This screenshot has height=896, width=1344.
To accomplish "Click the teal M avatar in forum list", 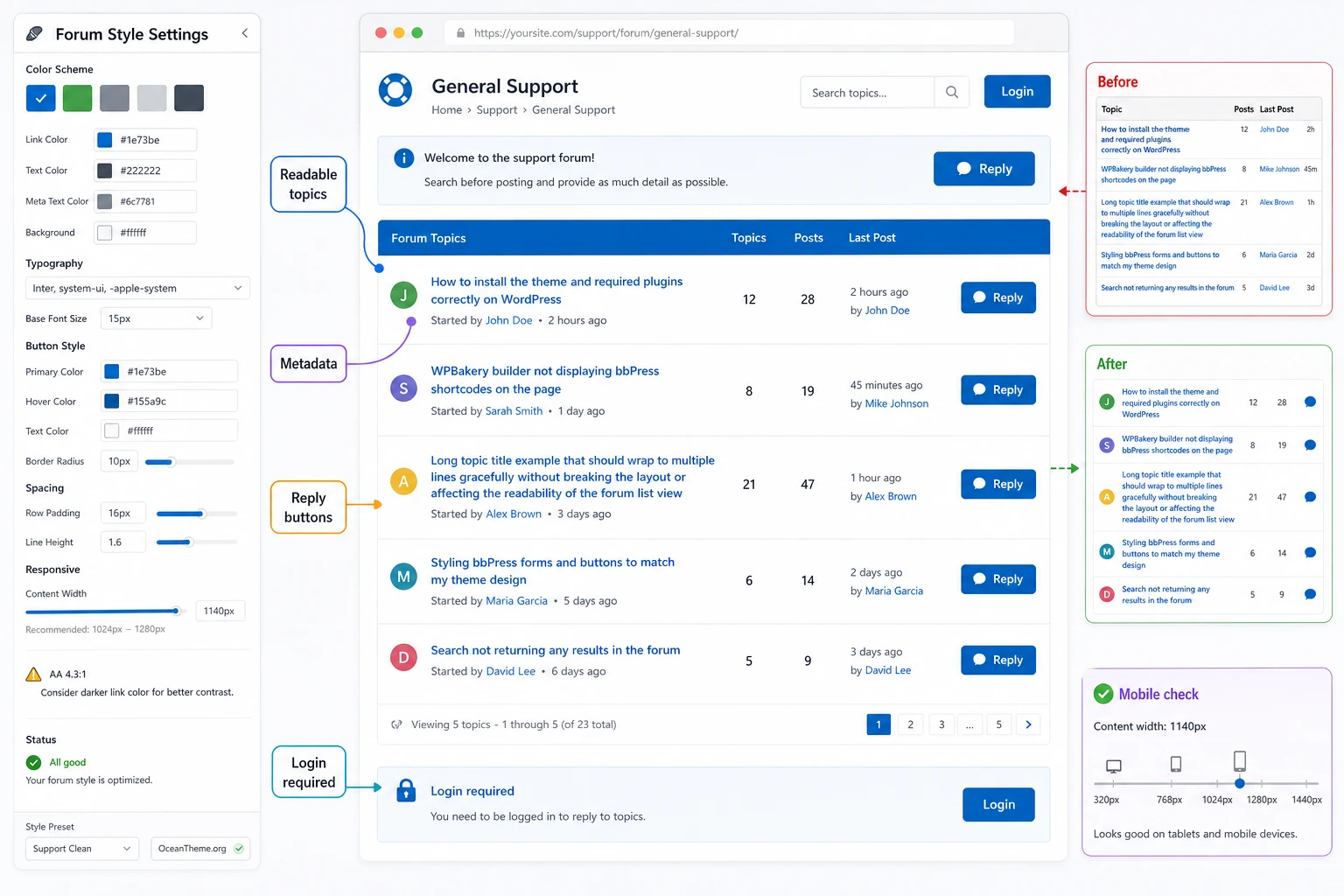I will [403, 577].
